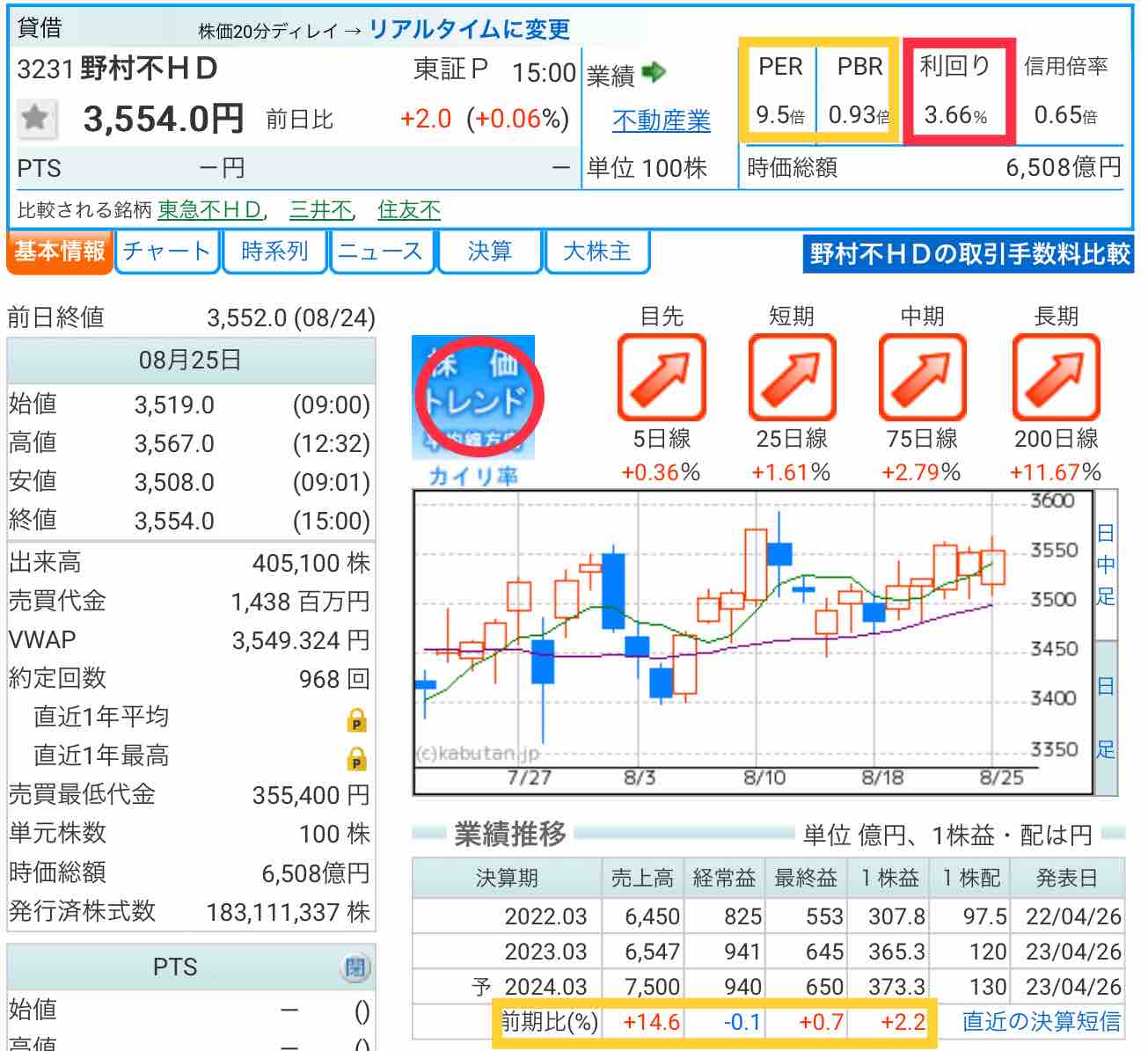Screen dimensions: 1148x1051
Task: Click the 出来高 value 405,100 株
Action: tap(311, 563)
